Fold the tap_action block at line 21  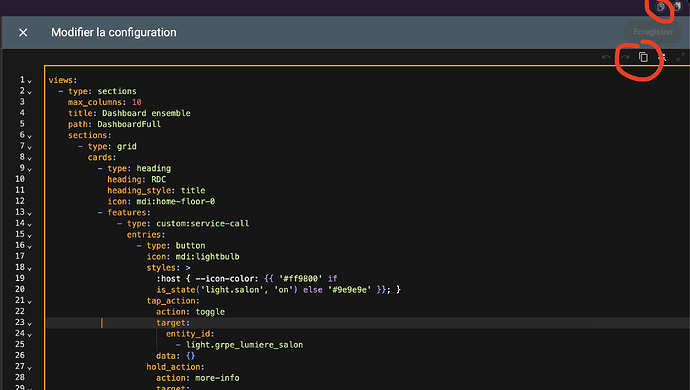(x=29, y=302)
